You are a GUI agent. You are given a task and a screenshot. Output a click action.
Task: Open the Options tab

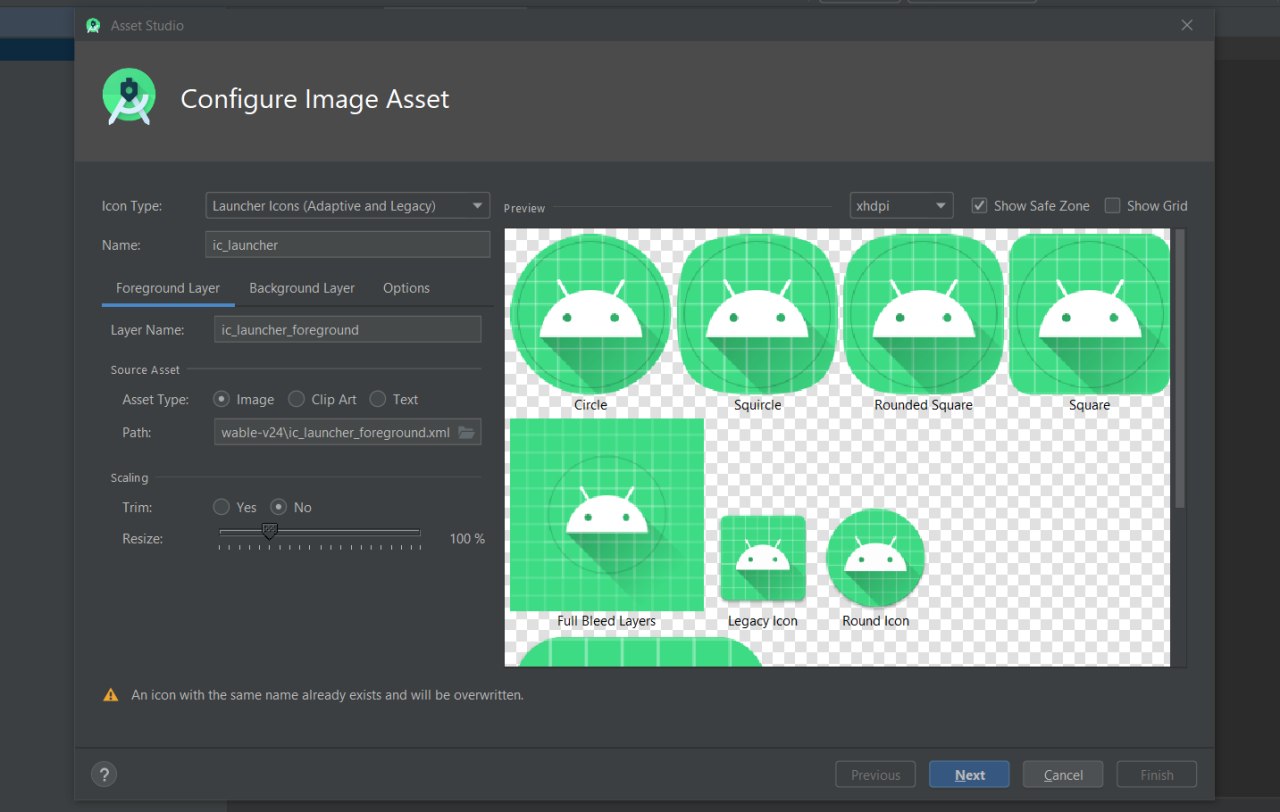[x=406, y=288]
